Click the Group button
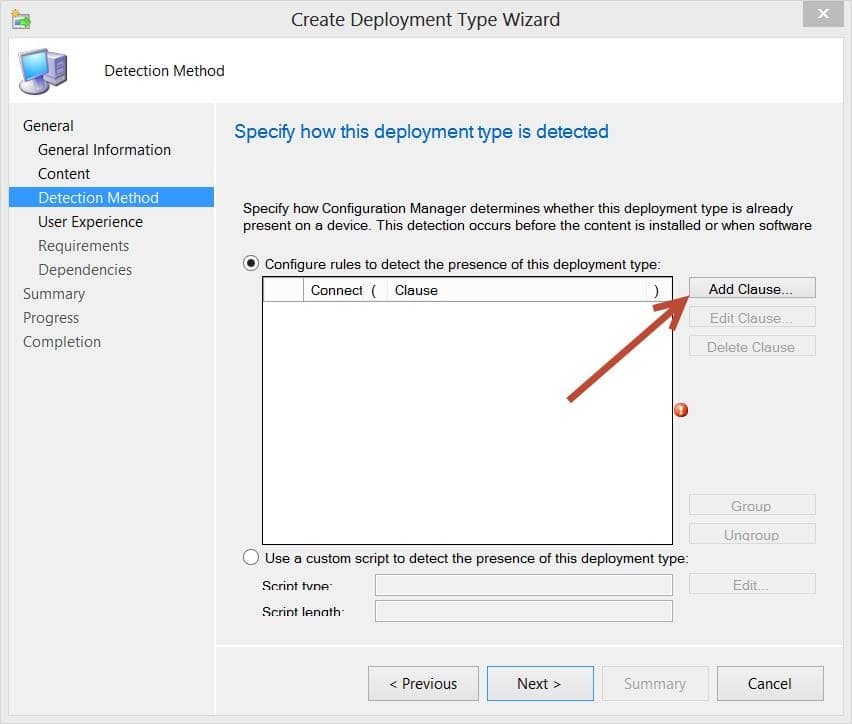This screenshot has width=852, height=724. 752,505
